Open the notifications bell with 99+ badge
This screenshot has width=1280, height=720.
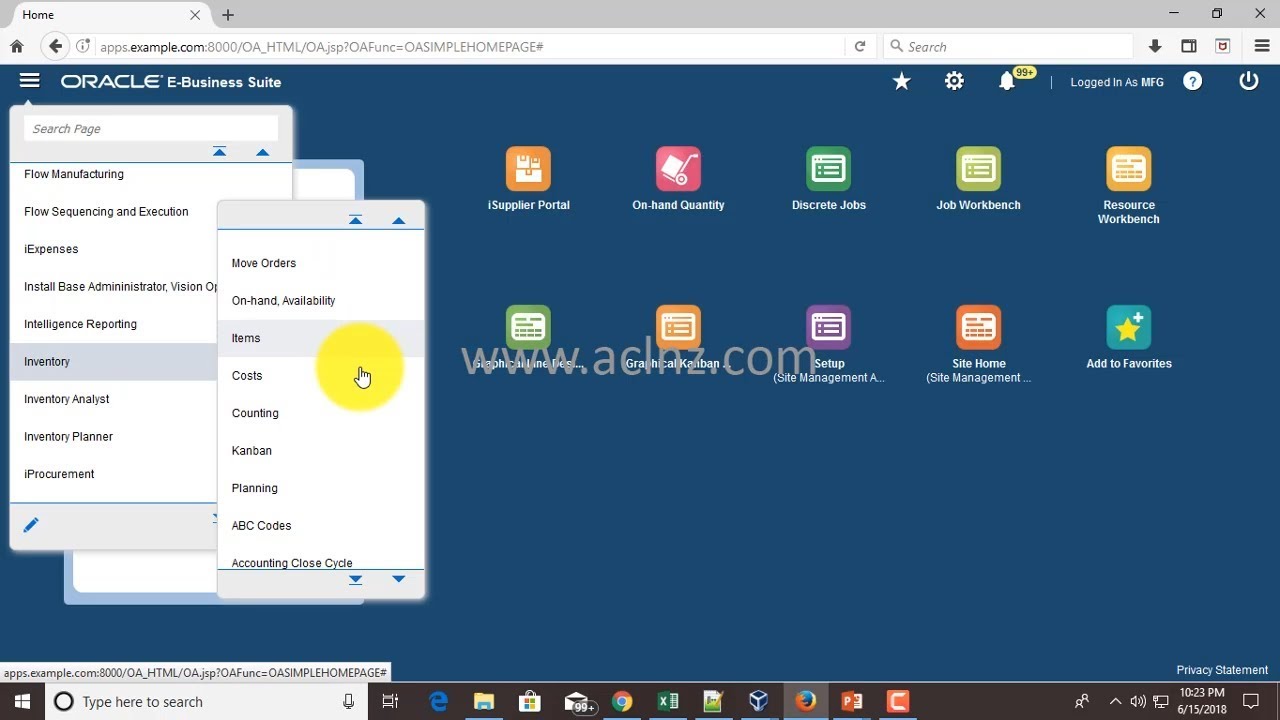(x=1007, y=81)
